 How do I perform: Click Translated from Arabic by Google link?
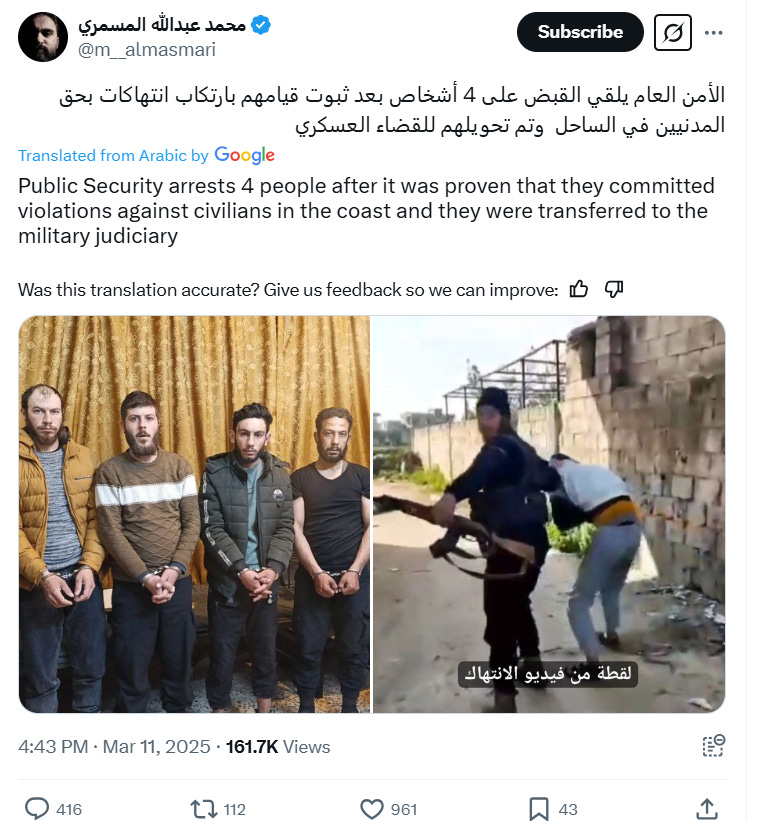tap(147, 155)
